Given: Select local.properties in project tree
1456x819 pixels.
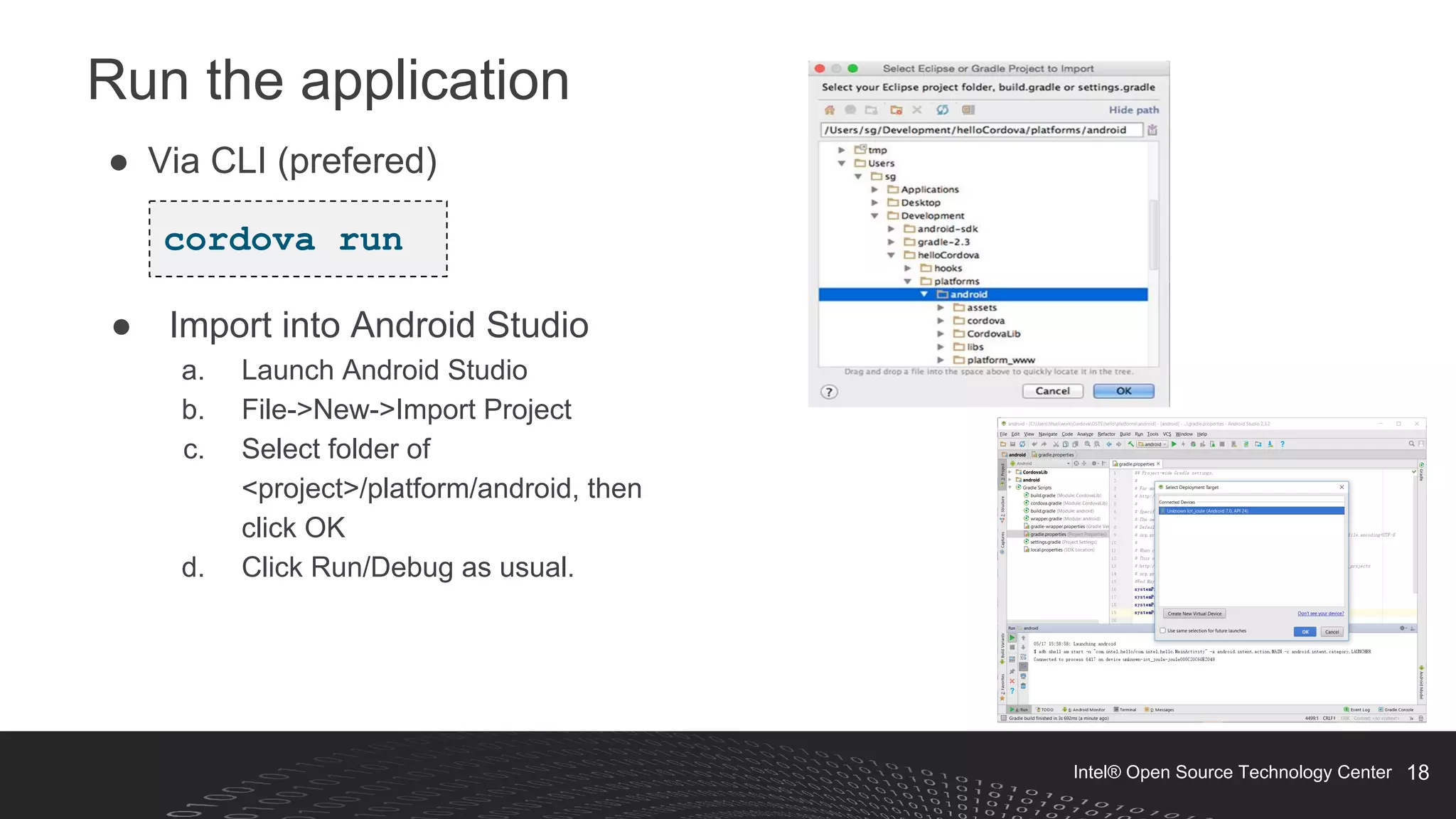Looking at the screenshot, I should (1059, 550).
